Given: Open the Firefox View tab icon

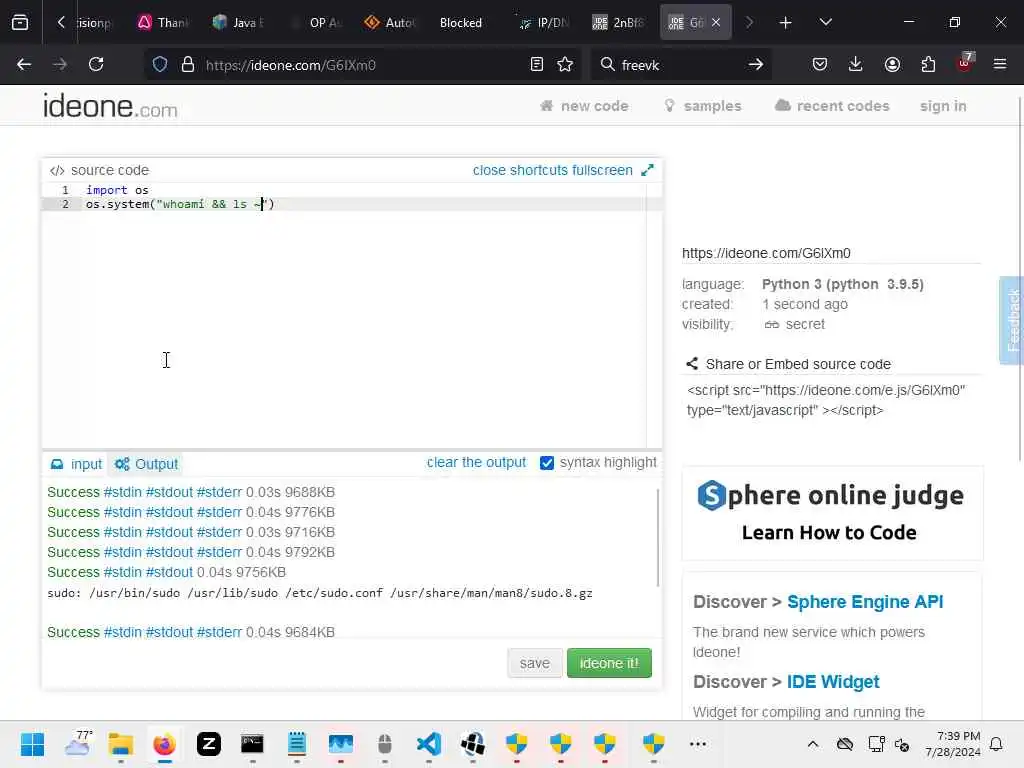Looking at the screenshot, I should (x=20, y=22).
